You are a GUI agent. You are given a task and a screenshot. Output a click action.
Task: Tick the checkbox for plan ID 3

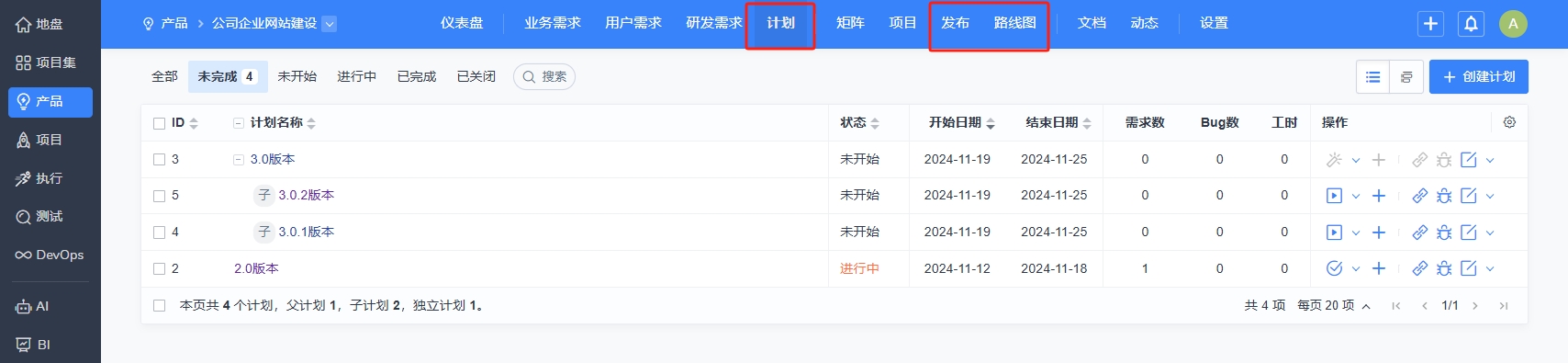click(160, 160)
